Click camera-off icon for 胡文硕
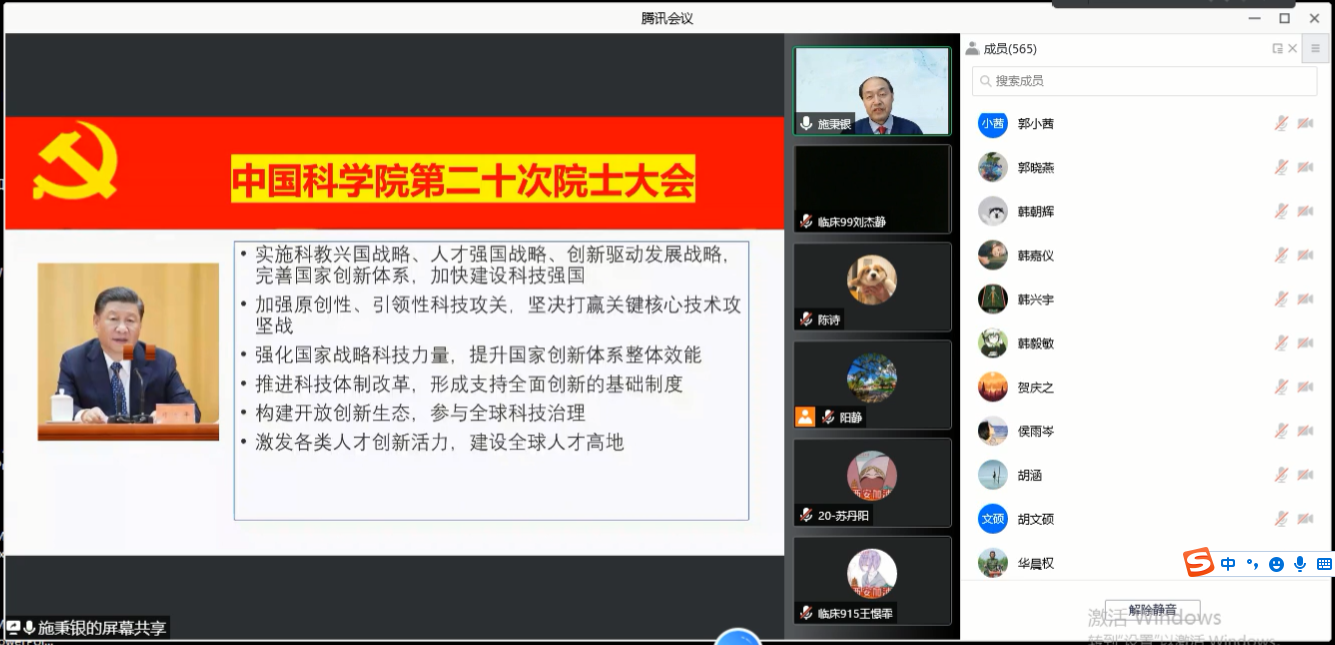The width and height of the screenshot is (1335, 645). 1305,519
